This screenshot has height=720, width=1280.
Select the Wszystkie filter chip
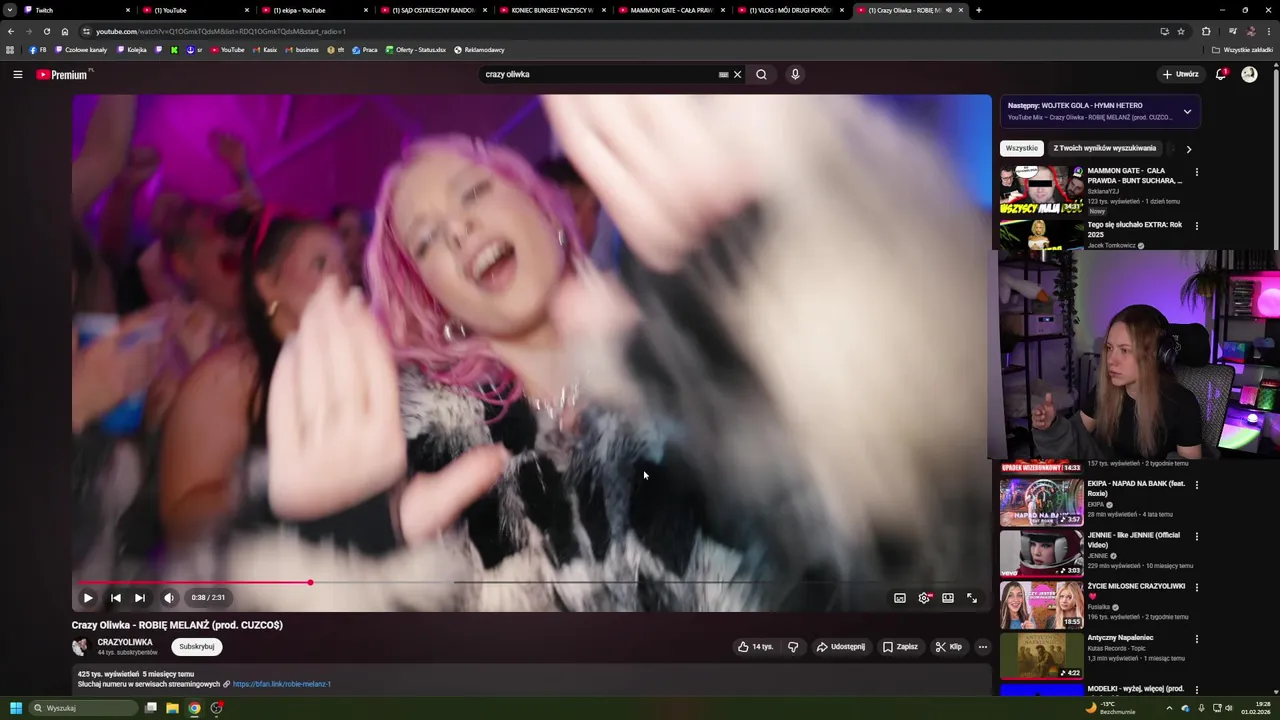(x=1021, y=148)
